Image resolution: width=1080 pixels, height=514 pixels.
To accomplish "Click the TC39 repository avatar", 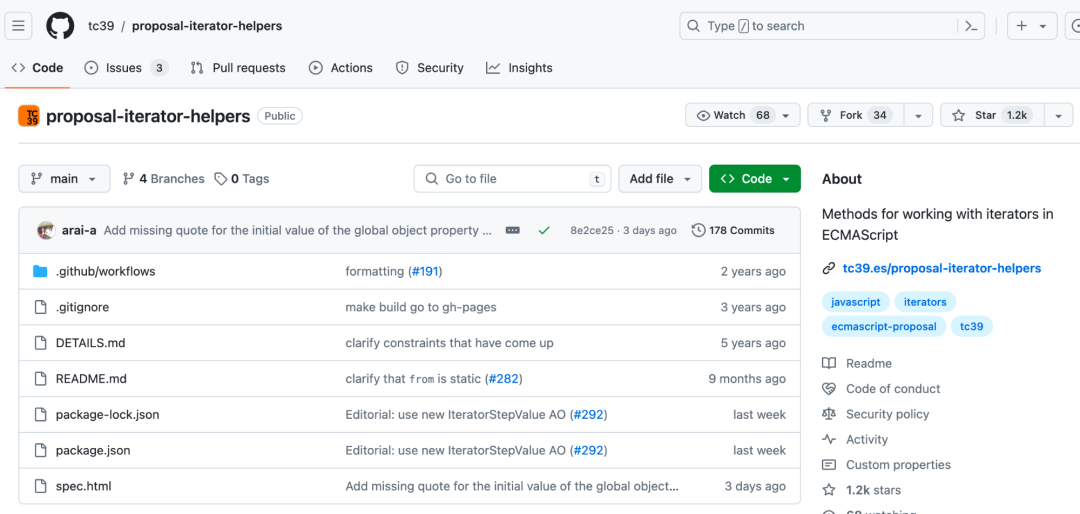I will pos(29,116).
